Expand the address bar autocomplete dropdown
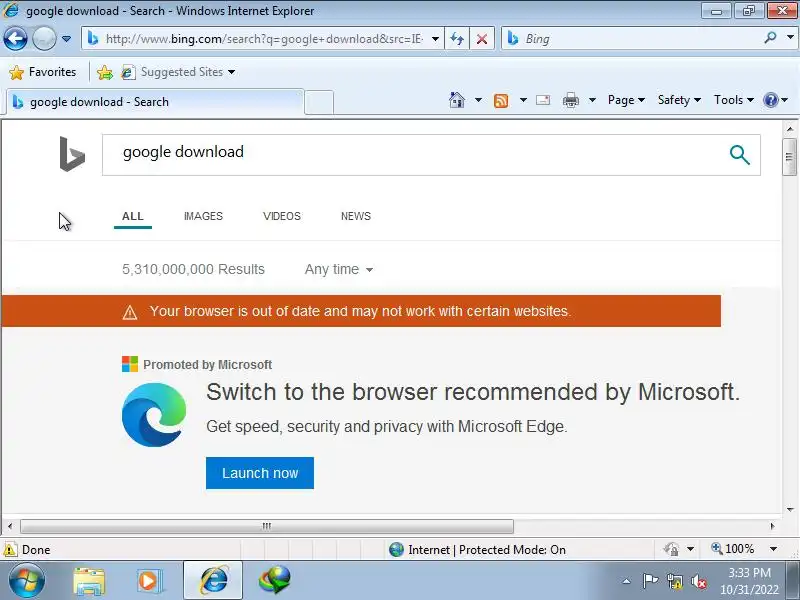The width and height of the screenshot is (800, 600). point(435,39)
